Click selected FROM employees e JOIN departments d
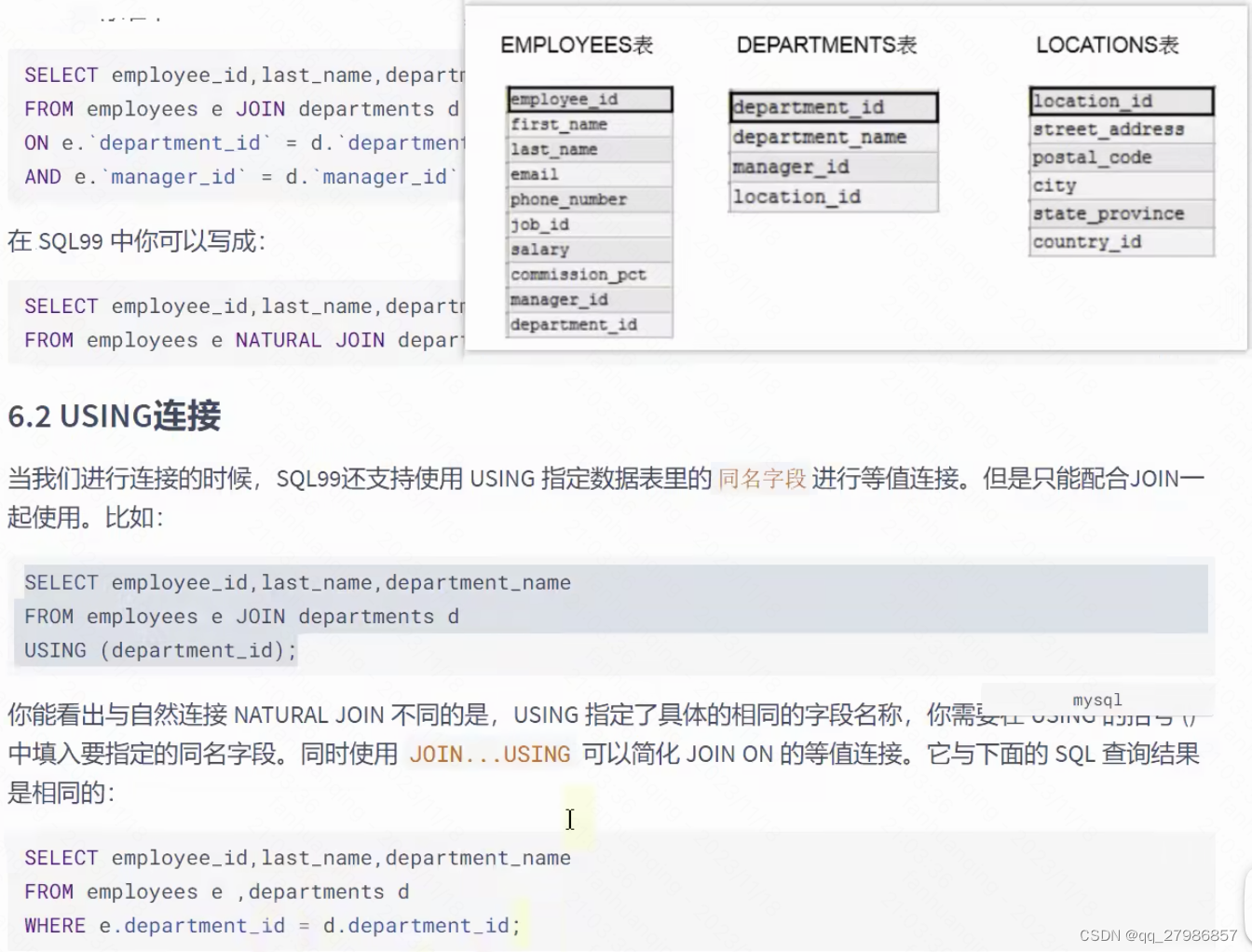This screenshot has width=1252, height=952. click(241, 617)
